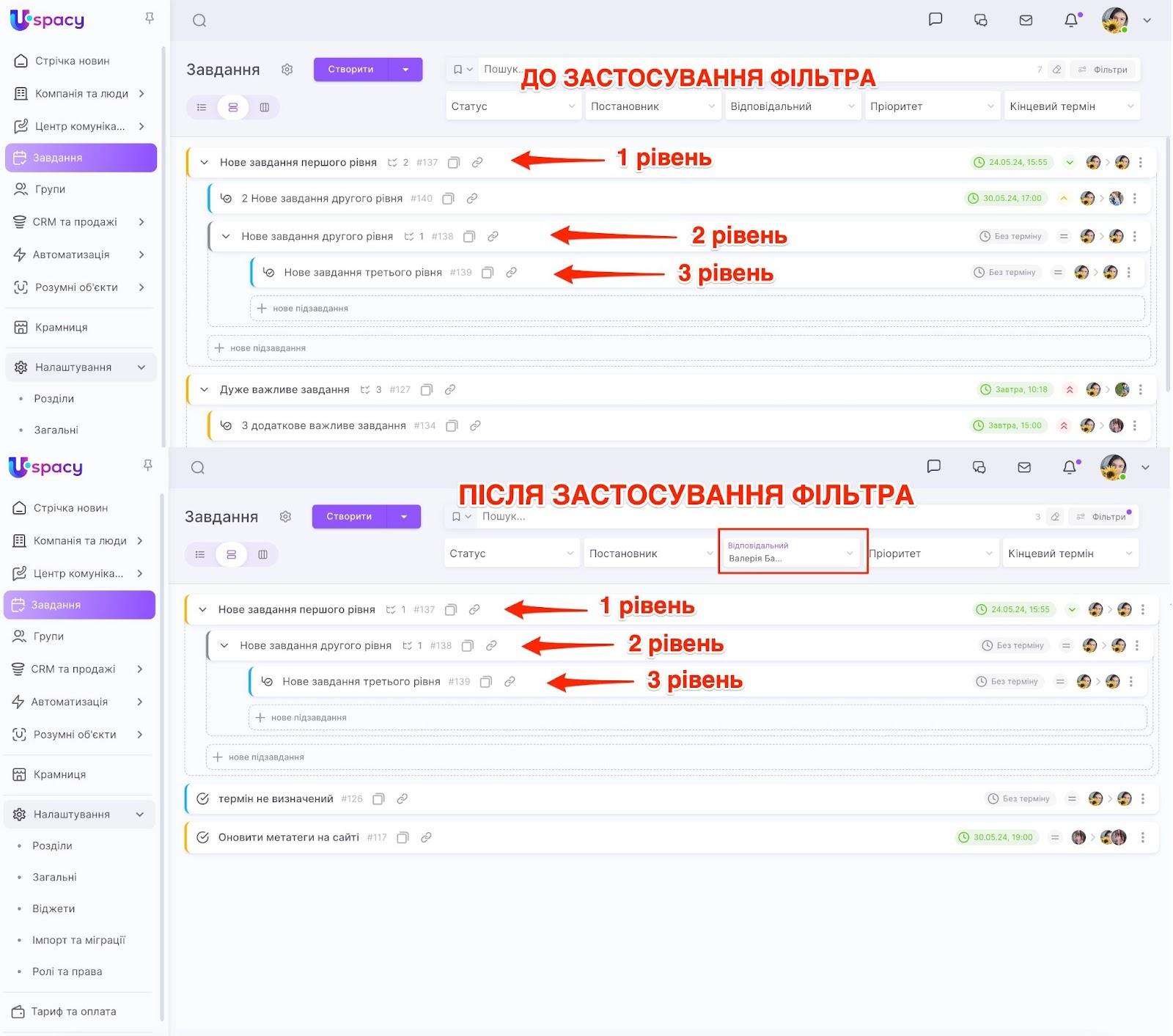
Task: Click the deadline badge 30.05.24, 19:00
Action: coord(996,837)
